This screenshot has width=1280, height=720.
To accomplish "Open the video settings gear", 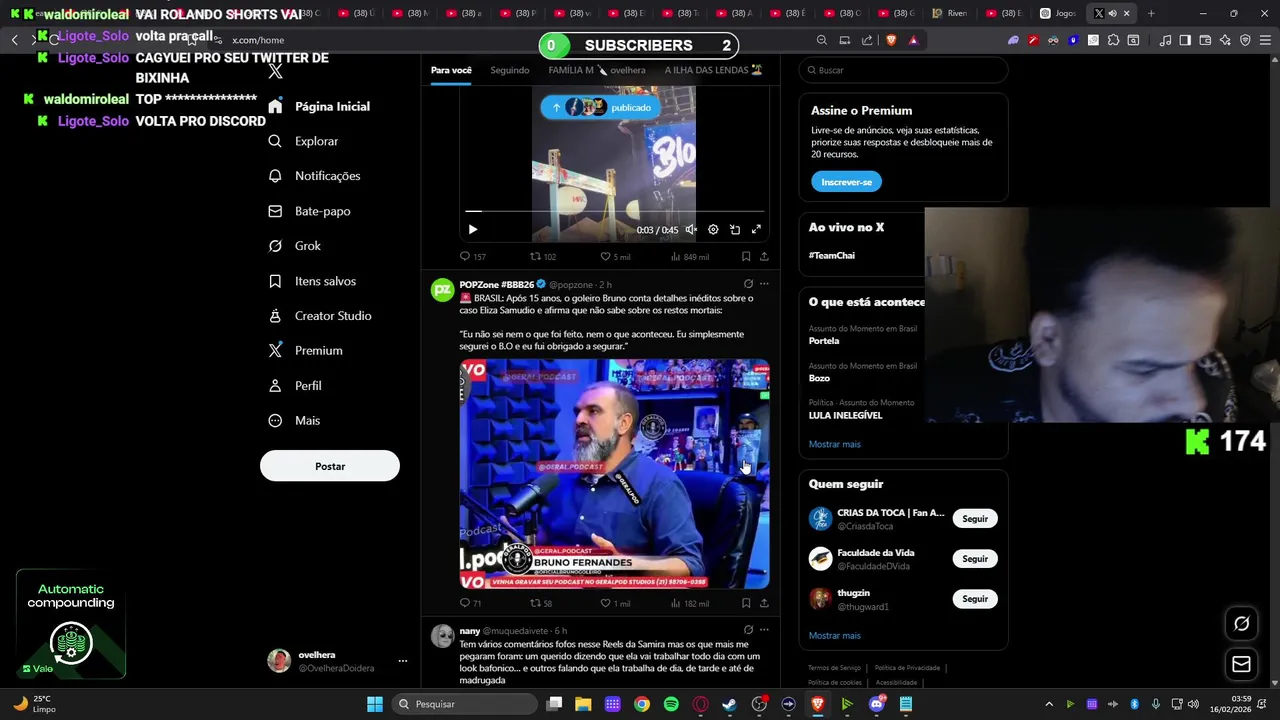I will (x=713, y=230).
